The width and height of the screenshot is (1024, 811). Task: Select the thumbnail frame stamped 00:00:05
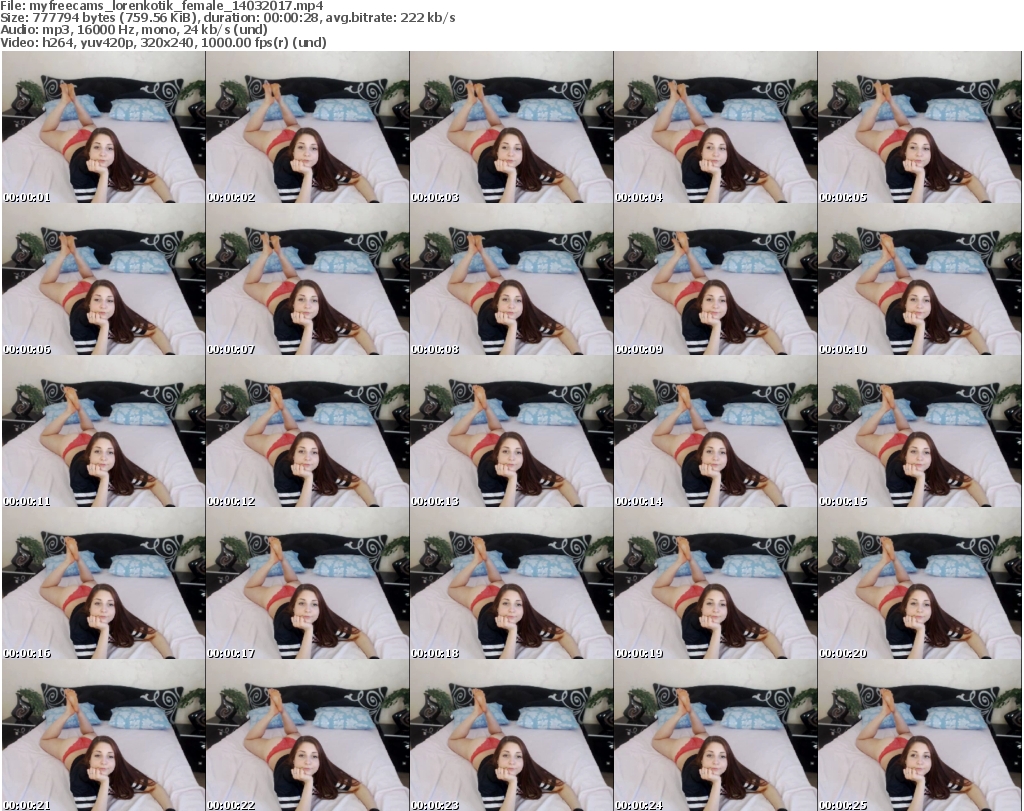[x=920, y=127]
